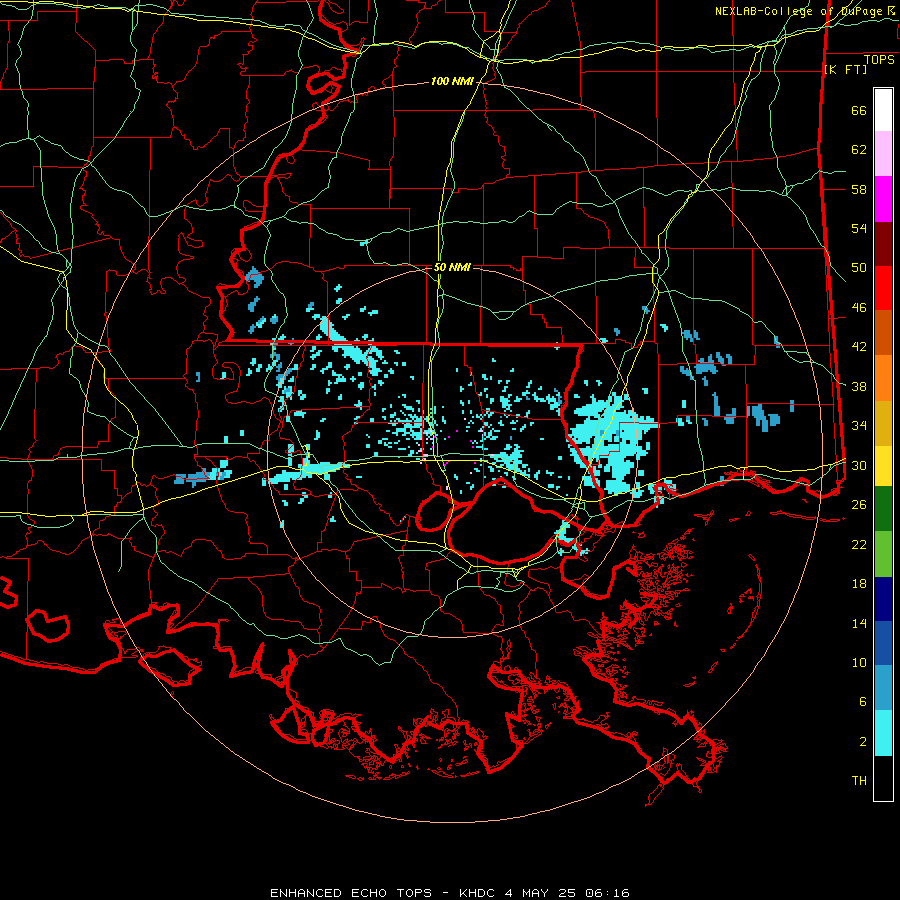Click the white 66 kft color swatch

coord(883,110)
